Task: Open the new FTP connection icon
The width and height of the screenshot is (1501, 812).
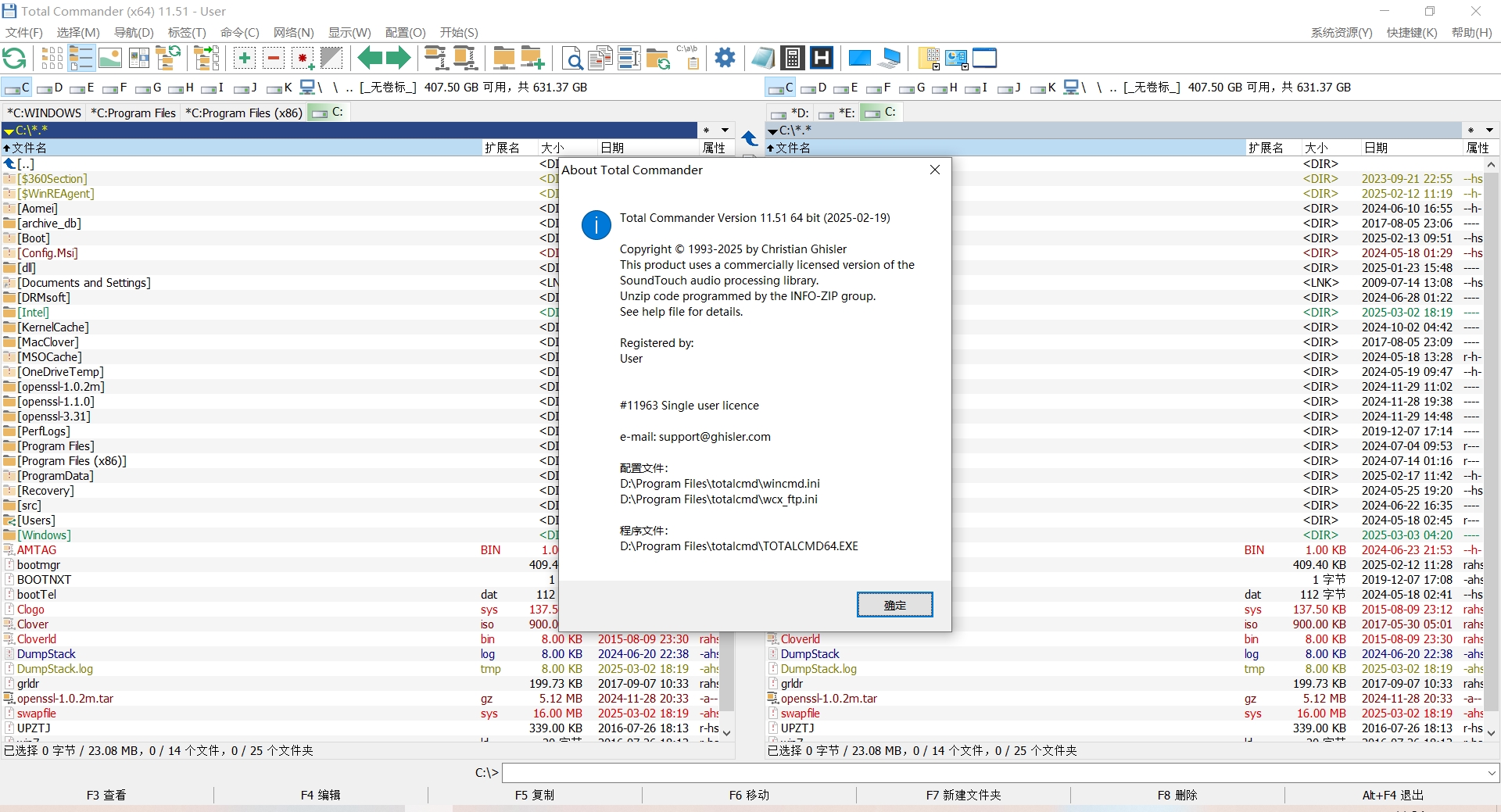Action: coord(533,58)
